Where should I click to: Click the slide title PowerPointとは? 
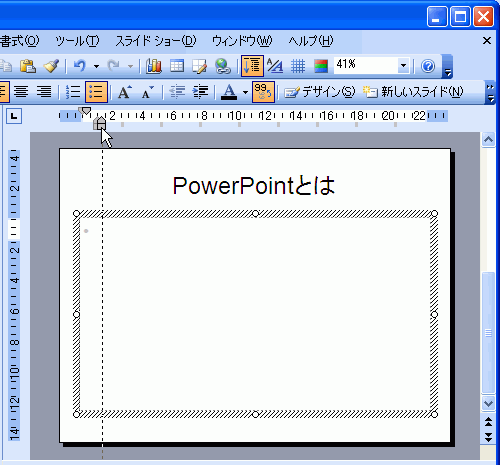(254, 185)
